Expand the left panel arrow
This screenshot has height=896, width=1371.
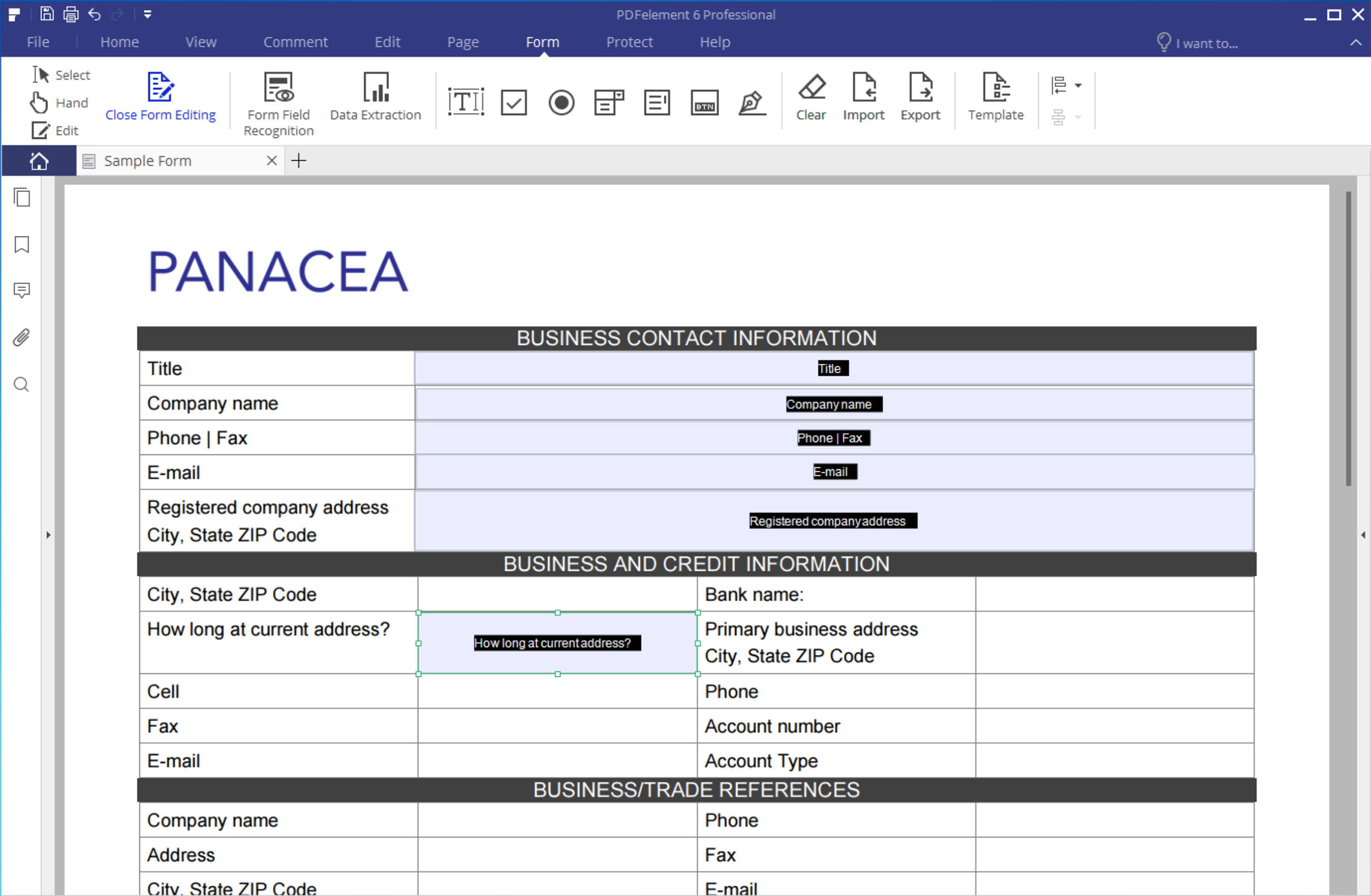click(48, 535)
